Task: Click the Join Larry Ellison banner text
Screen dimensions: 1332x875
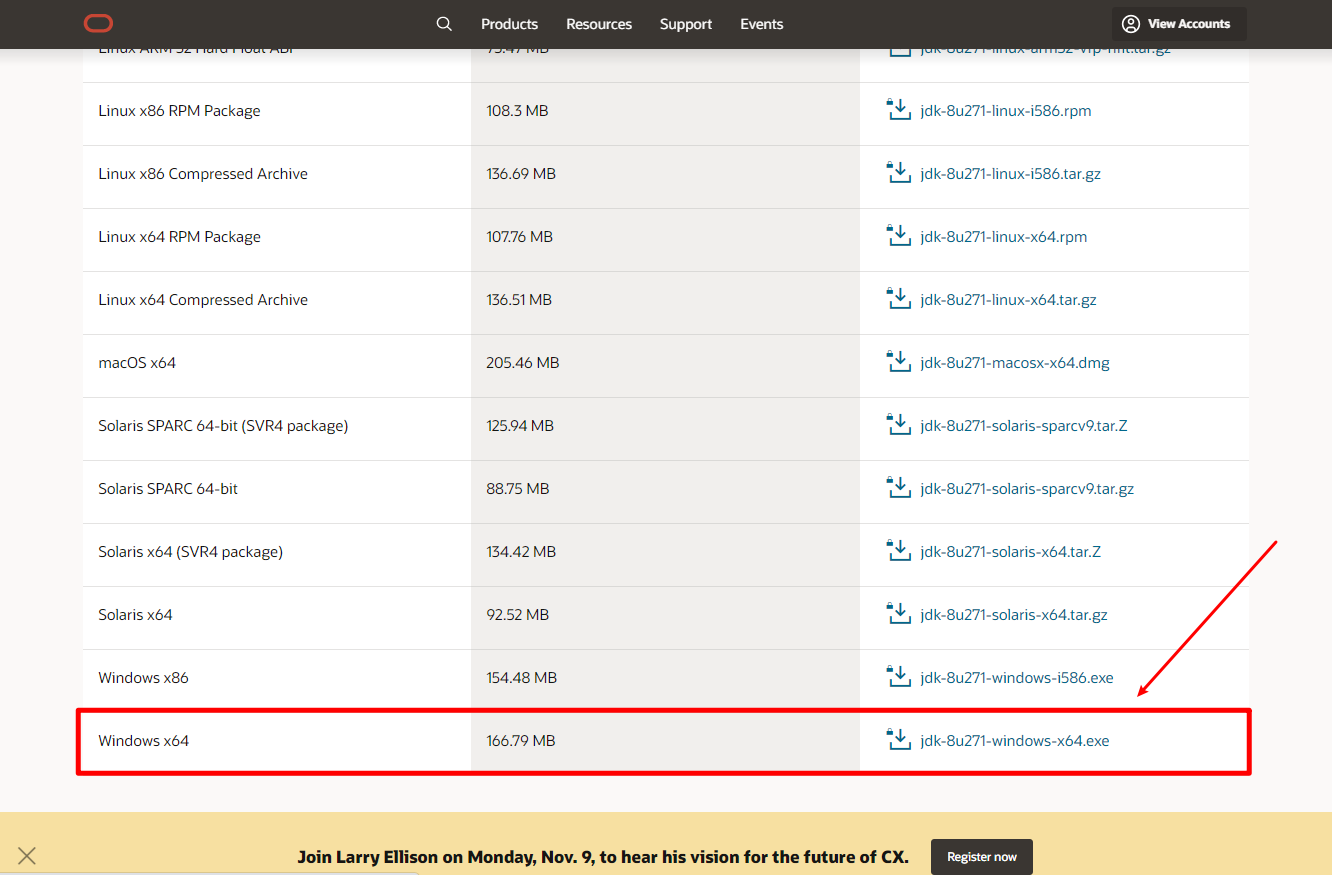Action: pyautogui.click(x=603, y=857)
